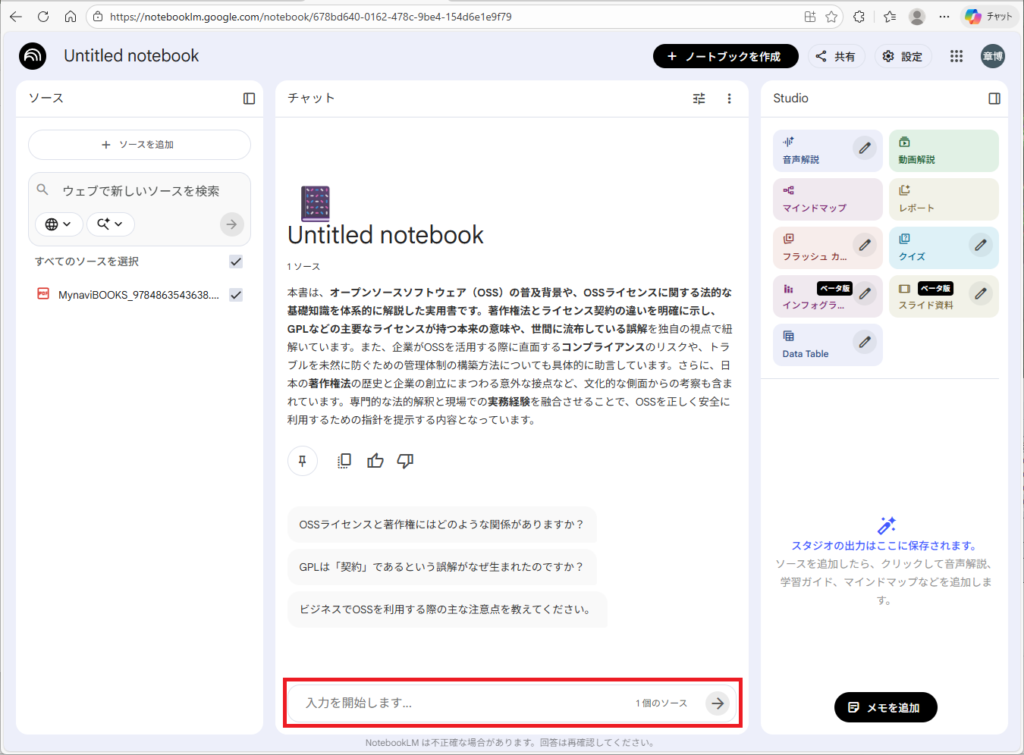Toggle すべてのソースを選択 checkbox

[236, 261]
